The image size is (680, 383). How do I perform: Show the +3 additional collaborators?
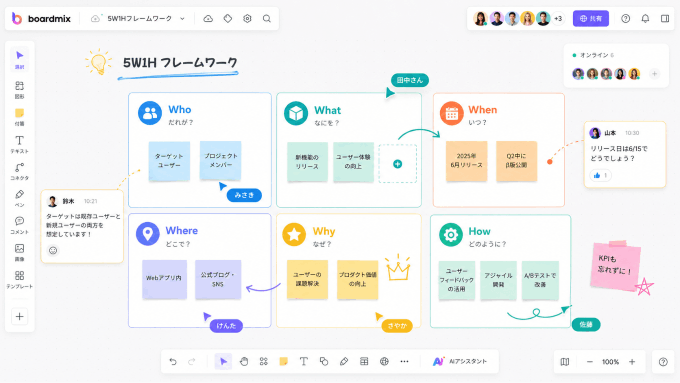point(559,19)
